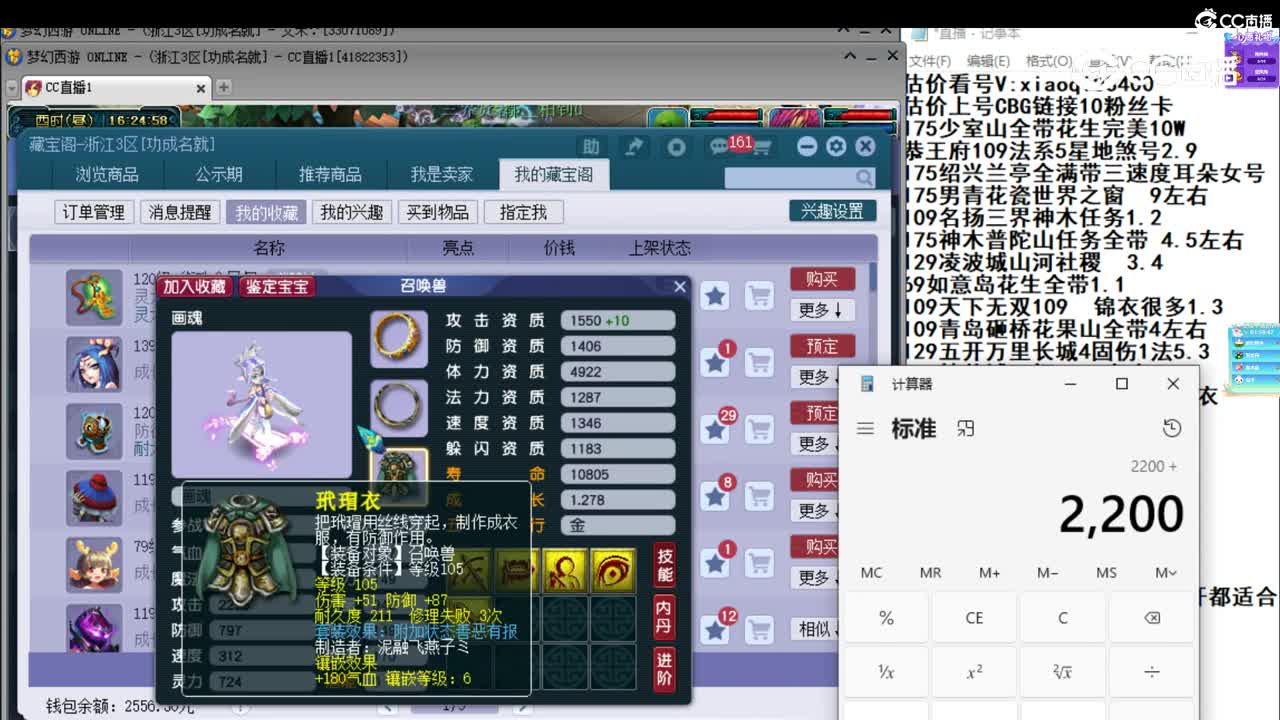Click the calculator M− key
Image resolution: width=1280 pixels, height=720 pixels.
(x=1048, y=573)
